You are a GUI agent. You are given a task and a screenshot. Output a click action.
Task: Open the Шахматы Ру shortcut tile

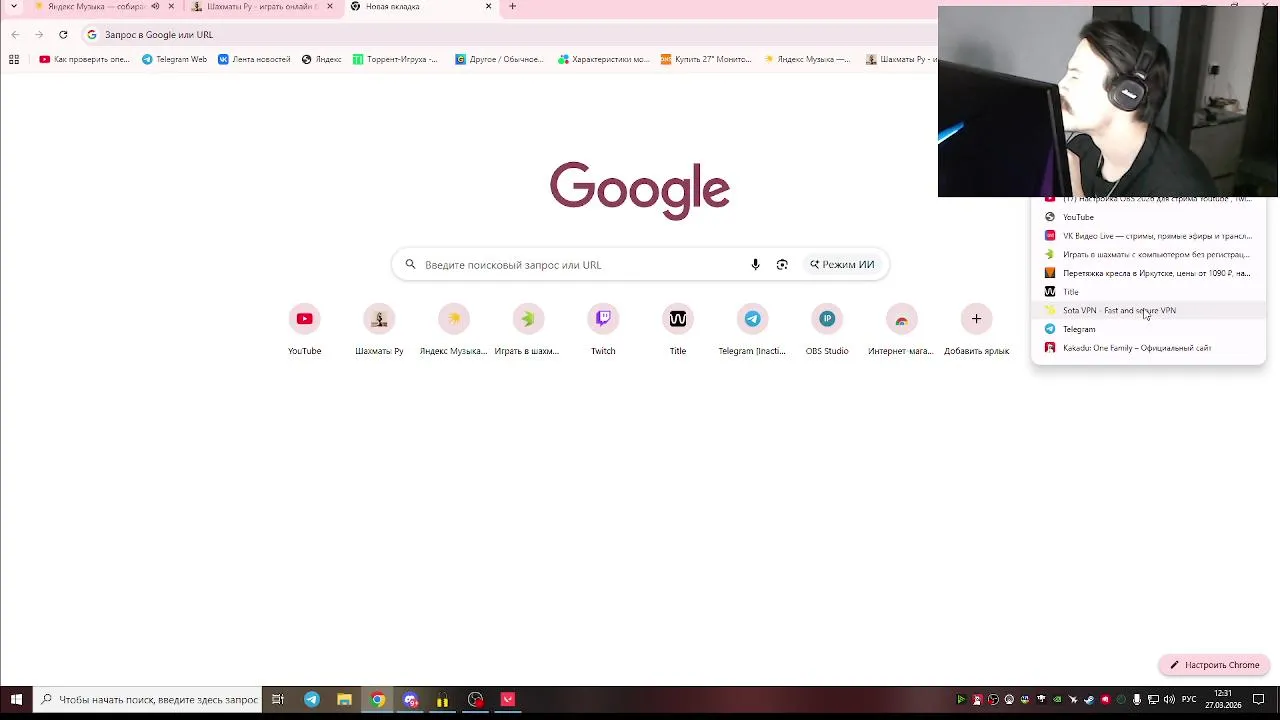click(x=379, y=330)
